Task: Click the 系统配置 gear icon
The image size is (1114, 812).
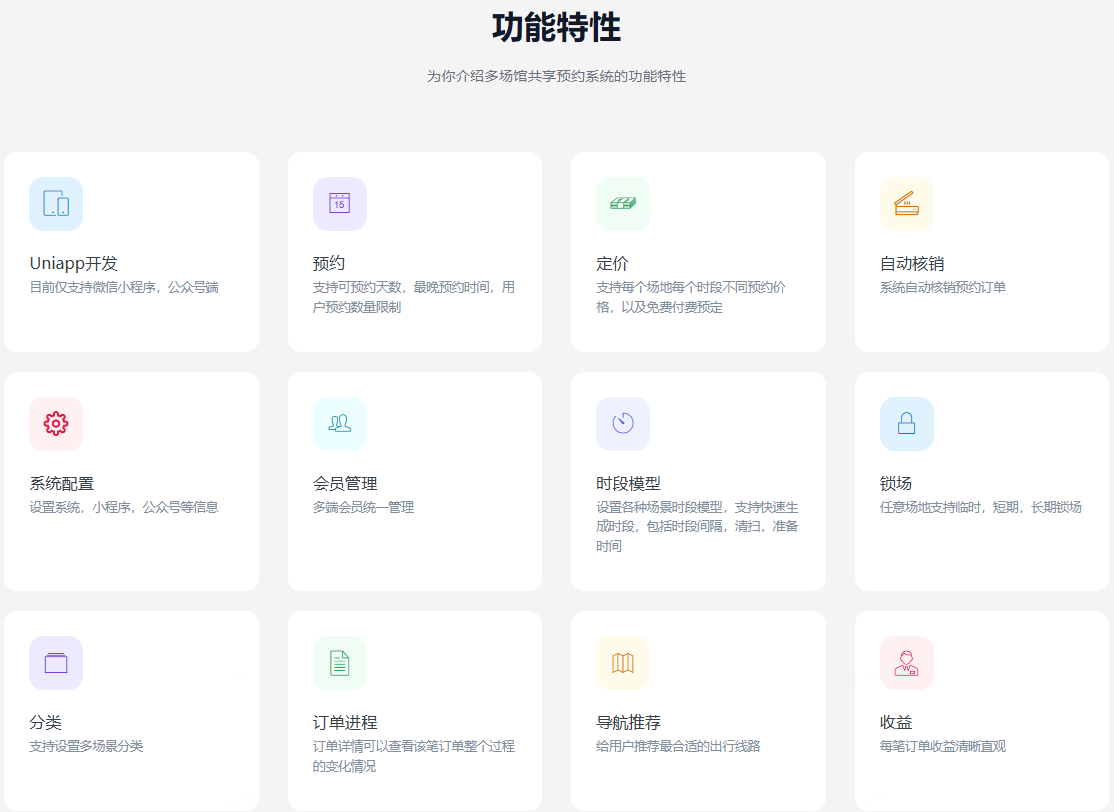Action: coord(56,424)
